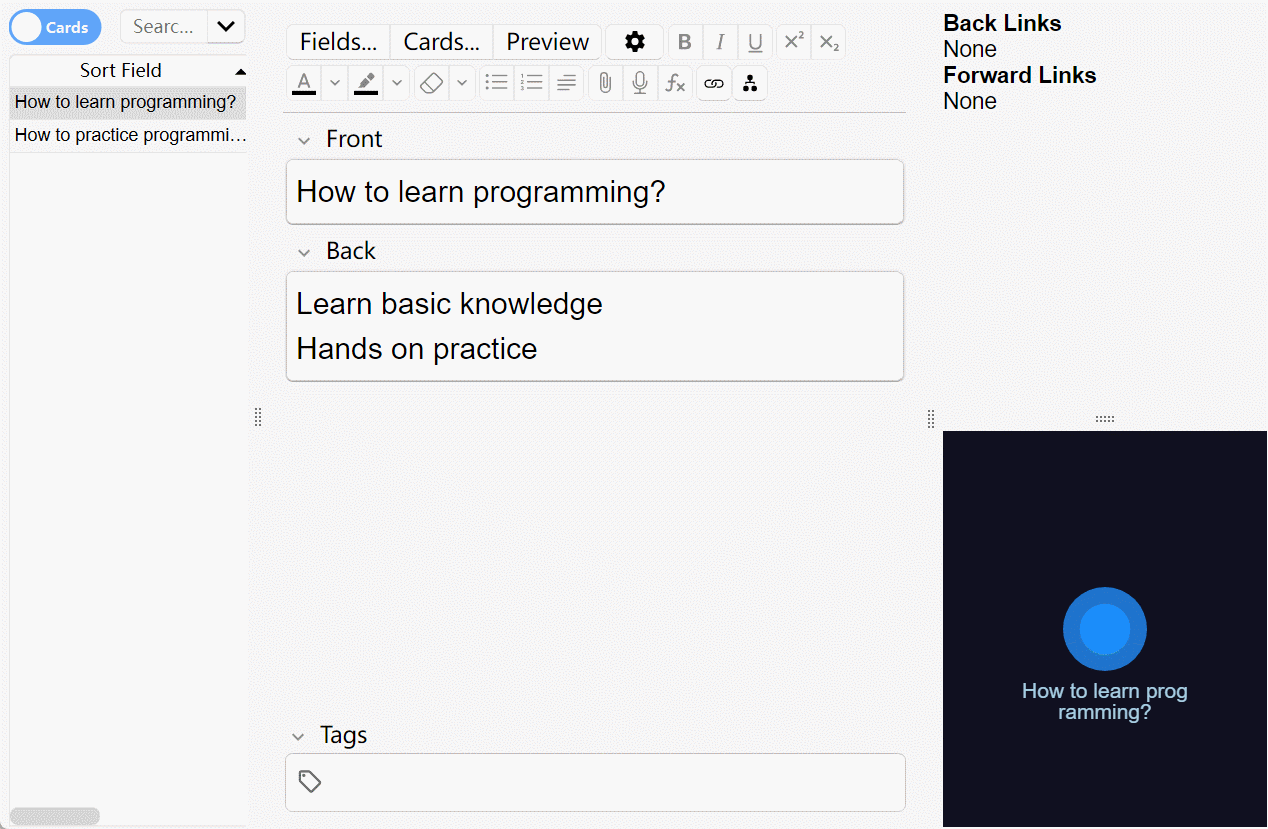Click the link chain icon
This screenshot has width=1268, height=829.
point(713,83)
